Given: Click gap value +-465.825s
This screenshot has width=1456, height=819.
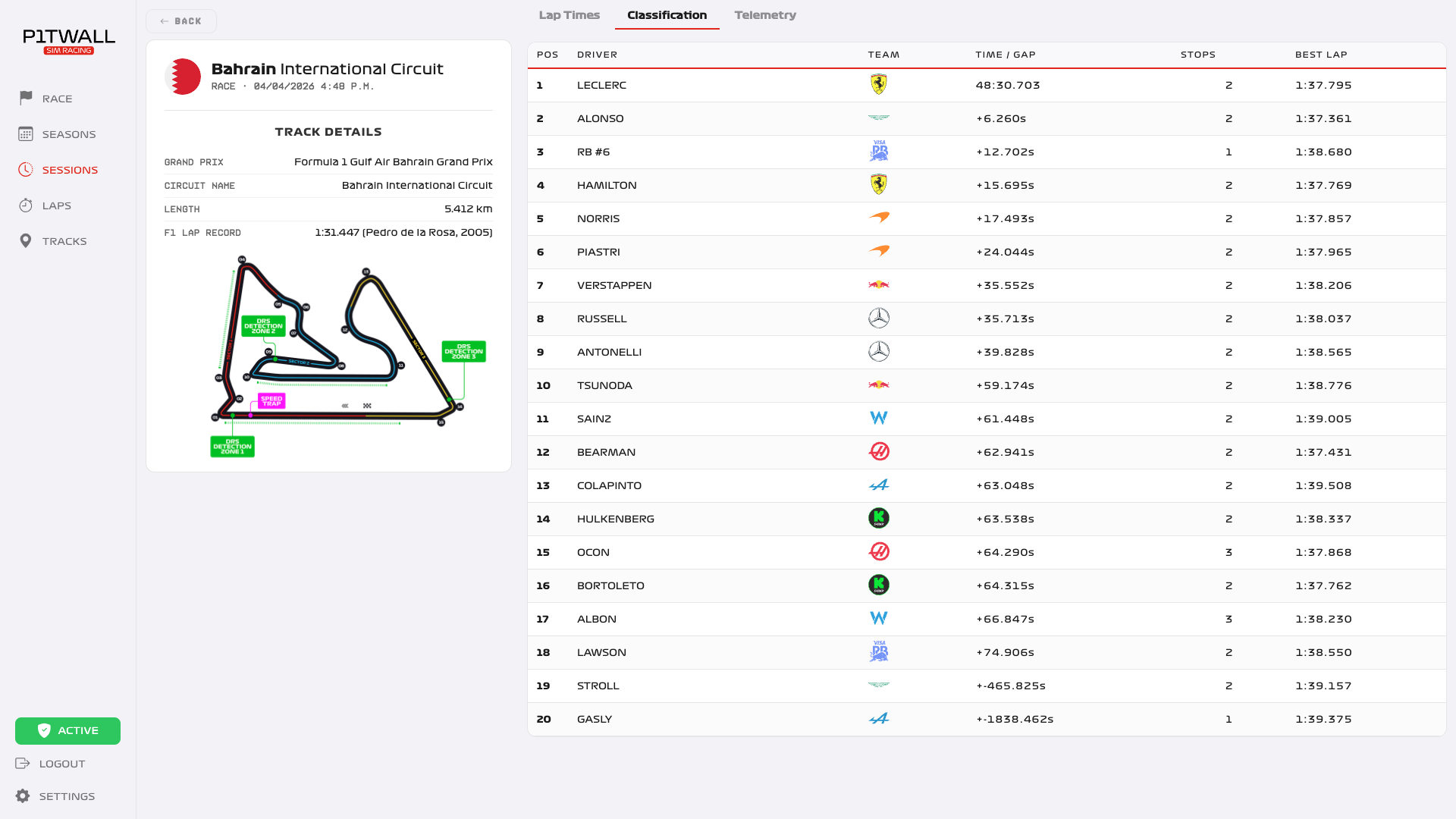Looking at the screenshot, I should [x=1011, y=686].
